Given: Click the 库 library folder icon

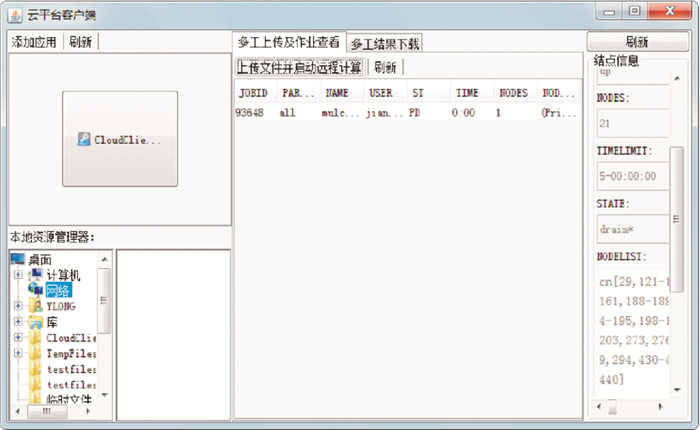Looking at the screenshot, I should 35,322.
